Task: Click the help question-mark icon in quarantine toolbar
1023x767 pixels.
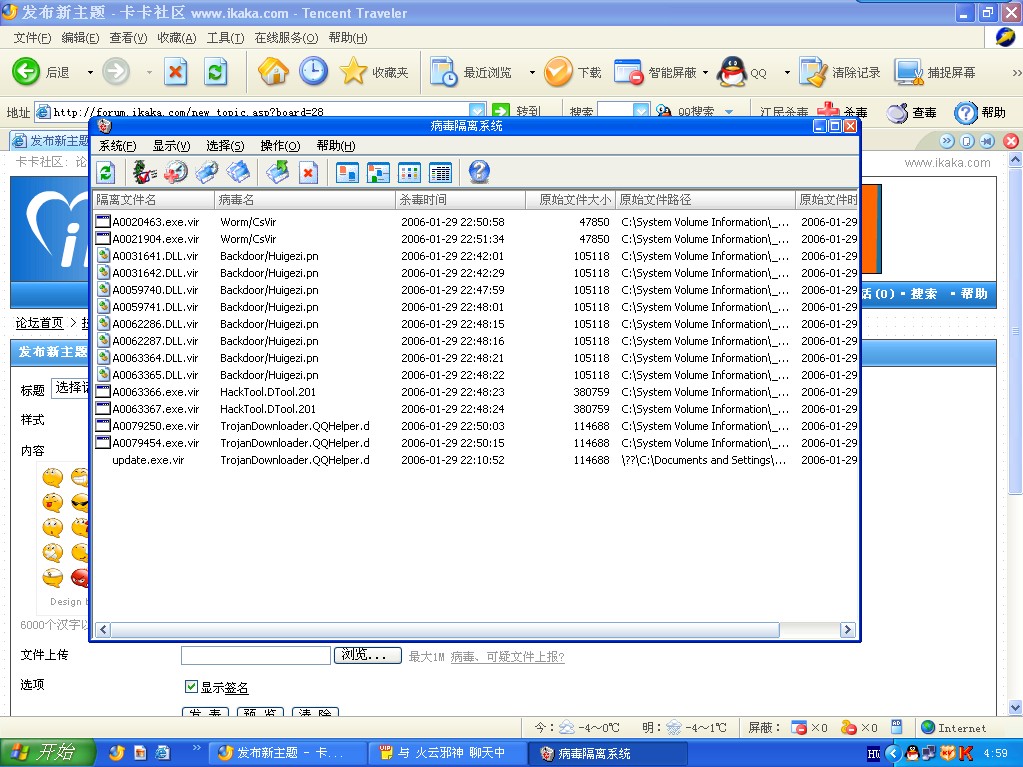Action: (x=478, y=172)
